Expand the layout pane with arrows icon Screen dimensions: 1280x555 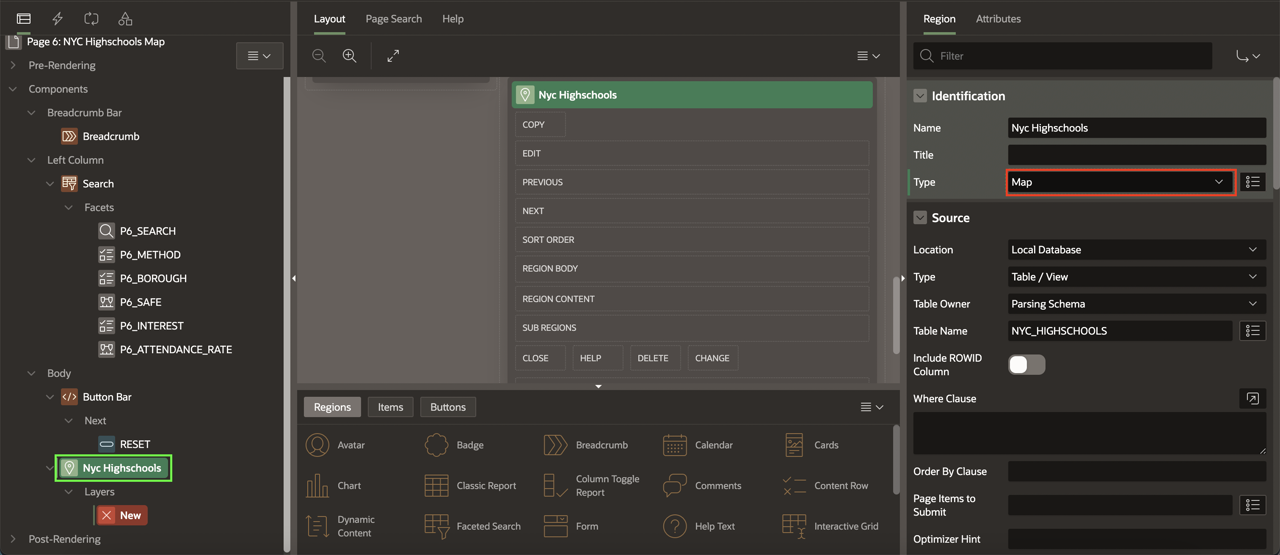point(393,56)
